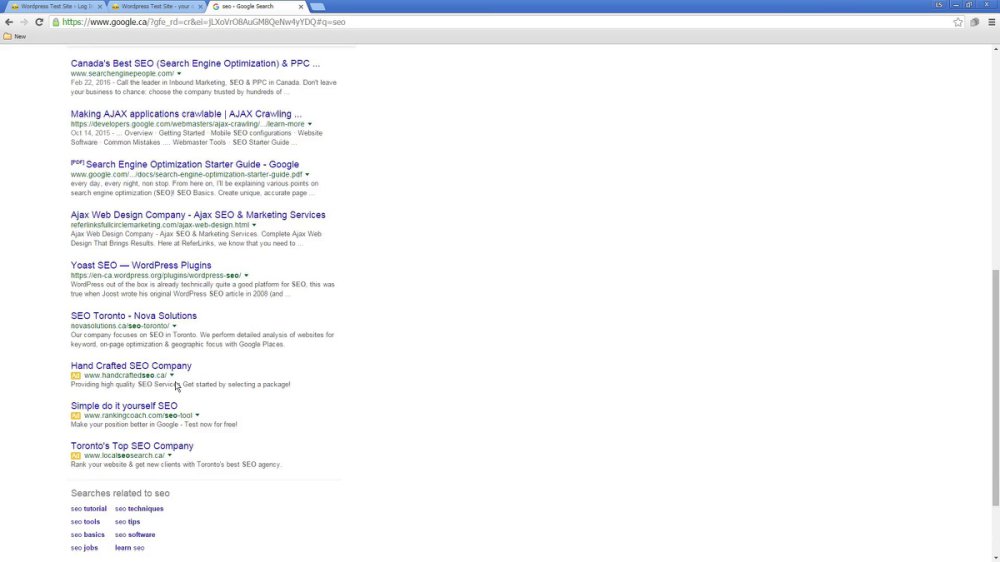1000x562 pixels.
Task: Open a new tab with the new tab button
Action: pyautogui.click(x=318, y=6)
